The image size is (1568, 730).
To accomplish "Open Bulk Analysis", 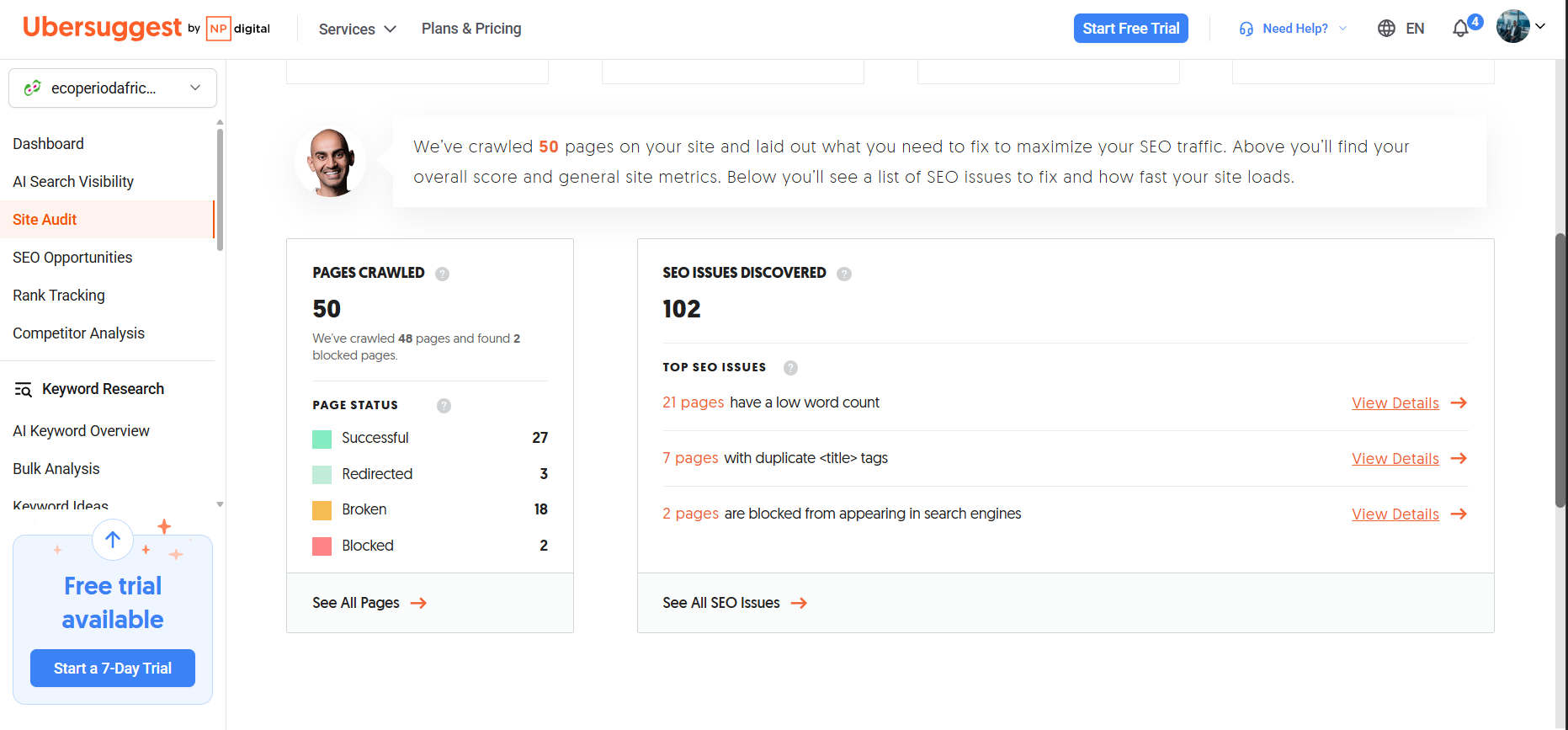I will (56, 469).
